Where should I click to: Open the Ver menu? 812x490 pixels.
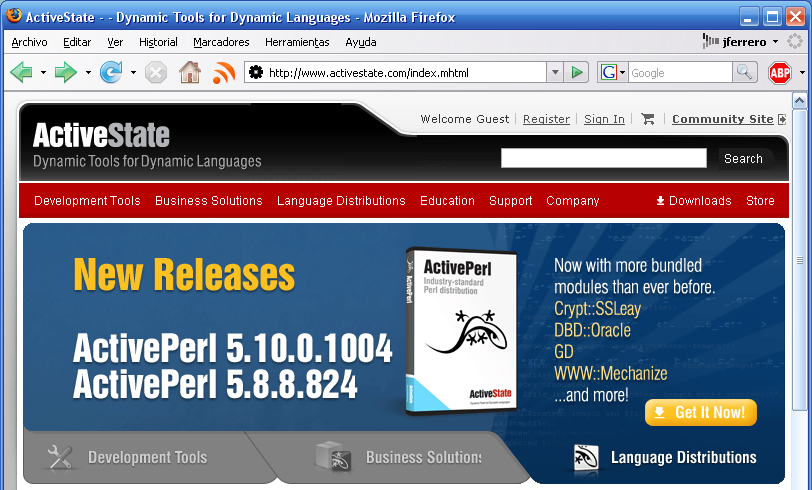115,42
